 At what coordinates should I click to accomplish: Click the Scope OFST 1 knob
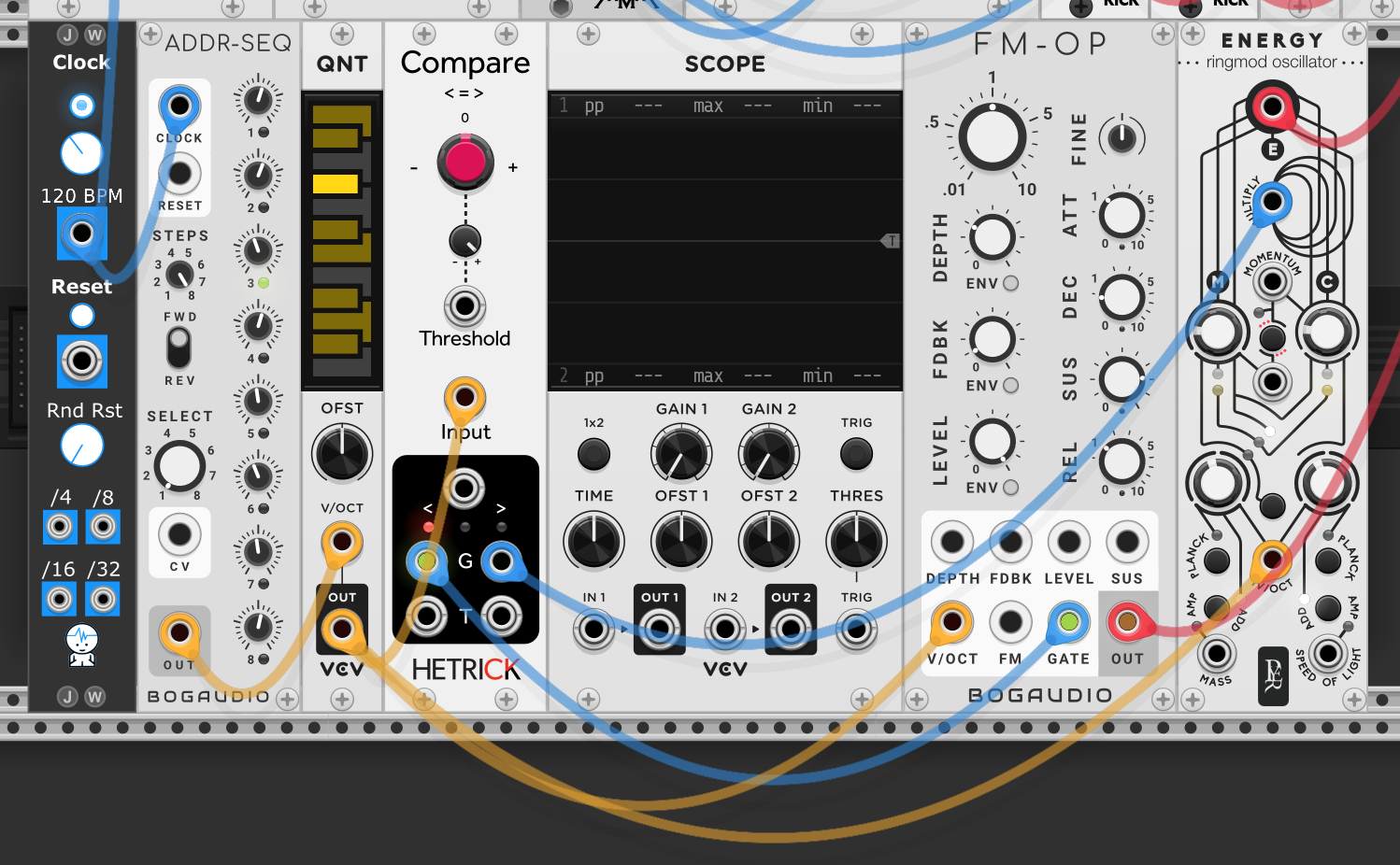tap(681, 540)
